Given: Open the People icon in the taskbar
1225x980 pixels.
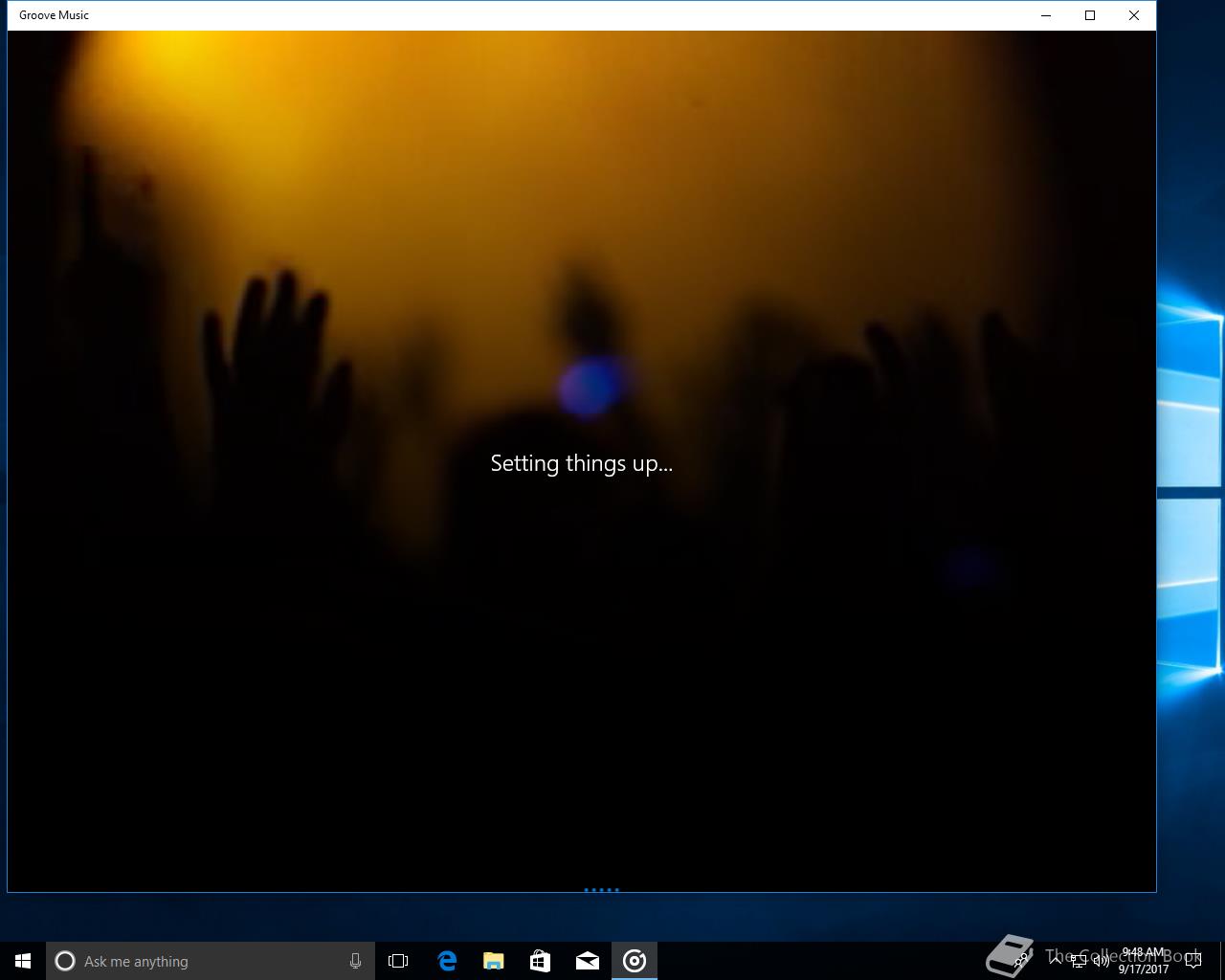Looking at the screenshot, I should pos(1021,960).
